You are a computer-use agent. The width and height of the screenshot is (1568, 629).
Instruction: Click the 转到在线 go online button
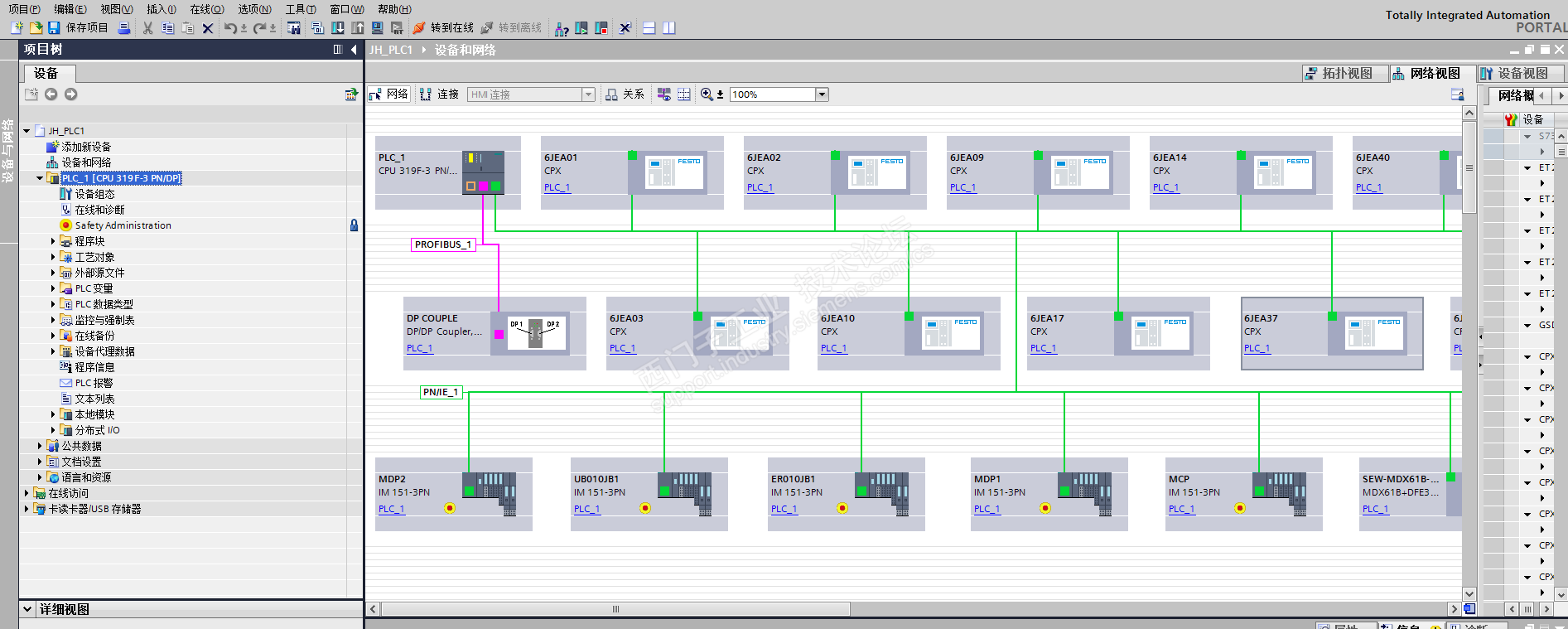click(443, 28)
